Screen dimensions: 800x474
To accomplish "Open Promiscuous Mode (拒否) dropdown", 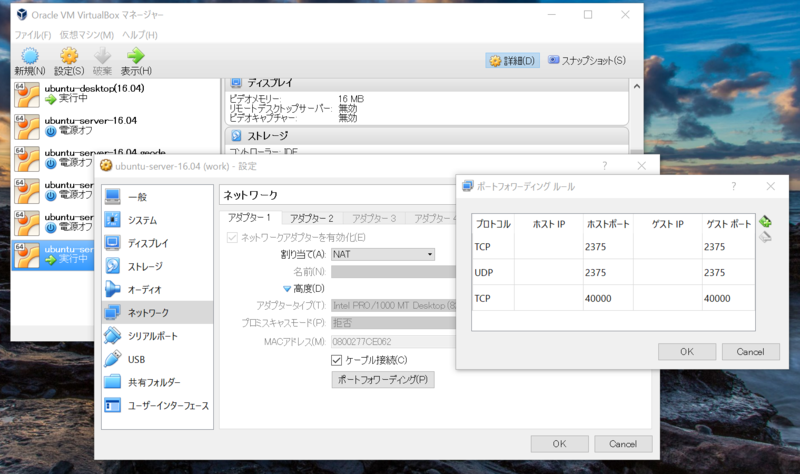I will (x=393, y=322).
